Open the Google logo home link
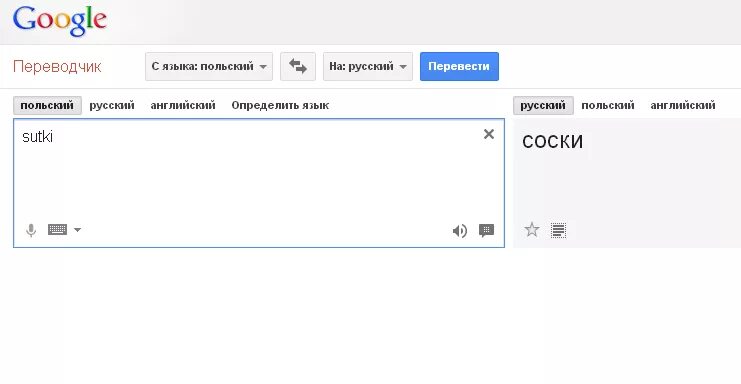Viewport: 741px width, 384px height. point(60,21)
